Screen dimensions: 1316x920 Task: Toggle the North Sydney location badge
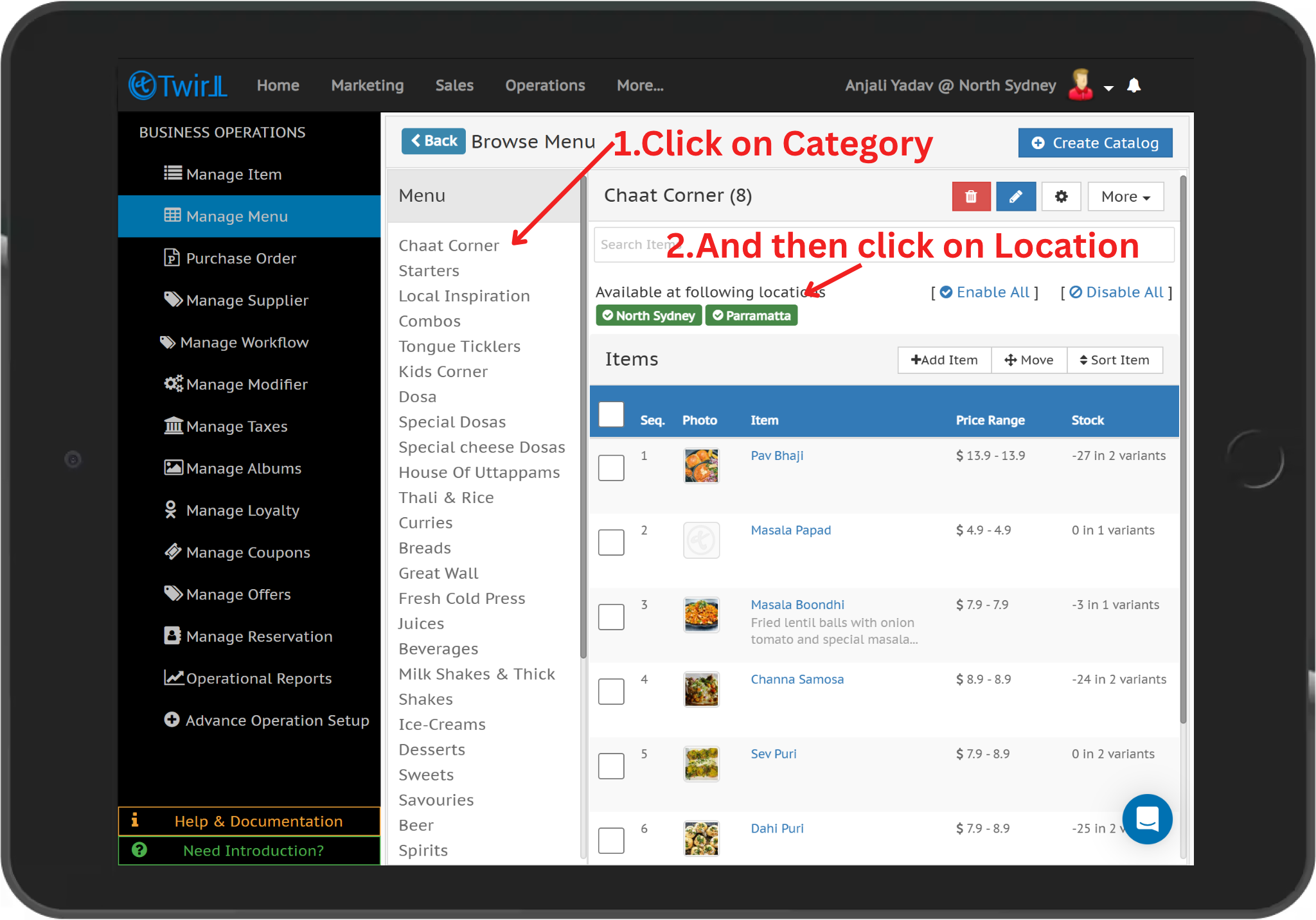(x=649, y=315)
